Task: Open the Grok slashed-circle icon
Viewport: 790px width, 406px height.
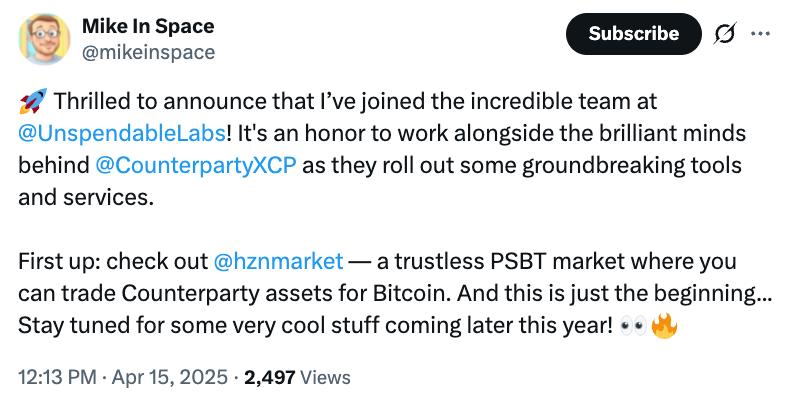Action: click(725, 34)
